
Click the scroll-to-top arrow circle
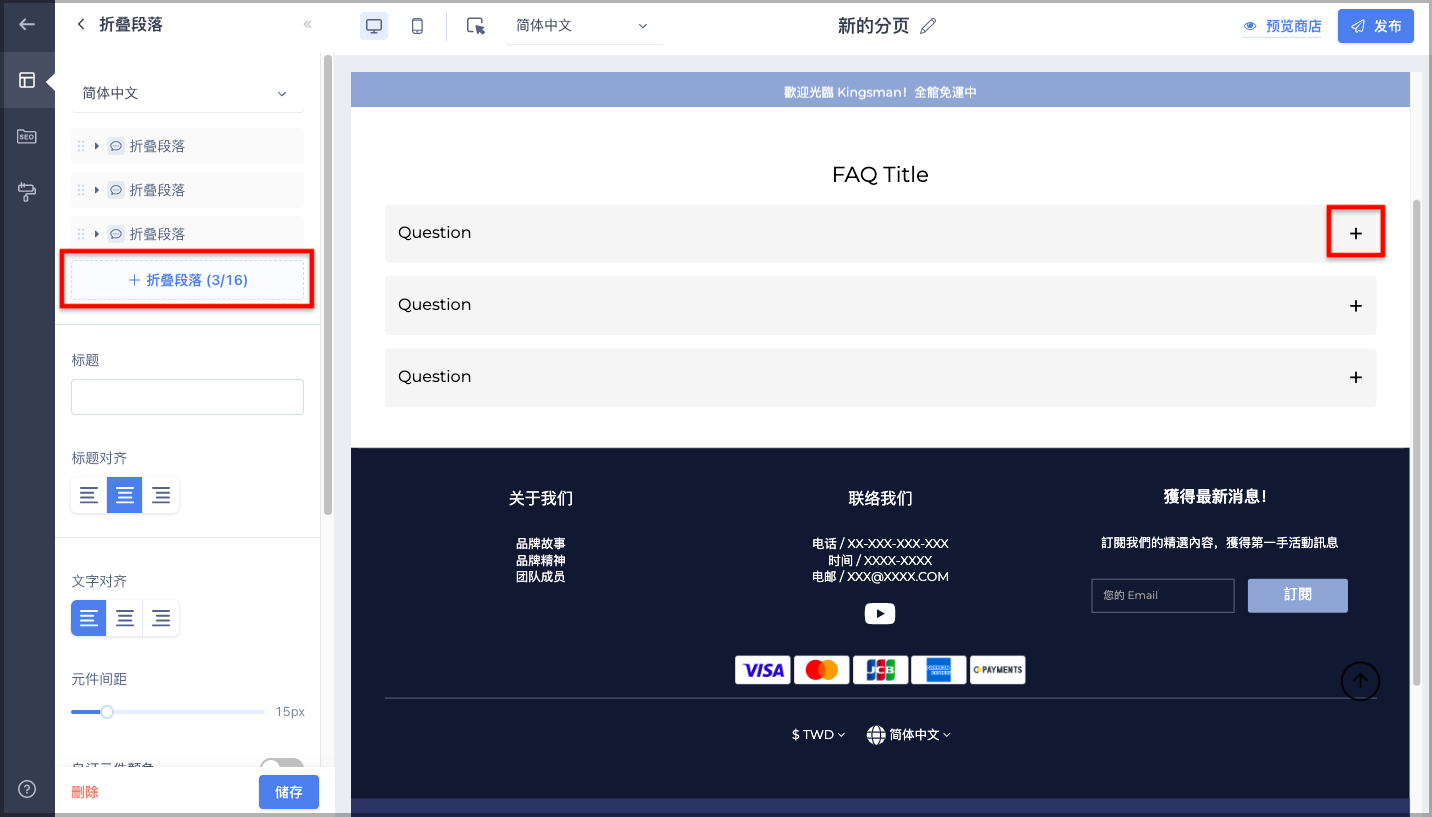click(1360, 681)
